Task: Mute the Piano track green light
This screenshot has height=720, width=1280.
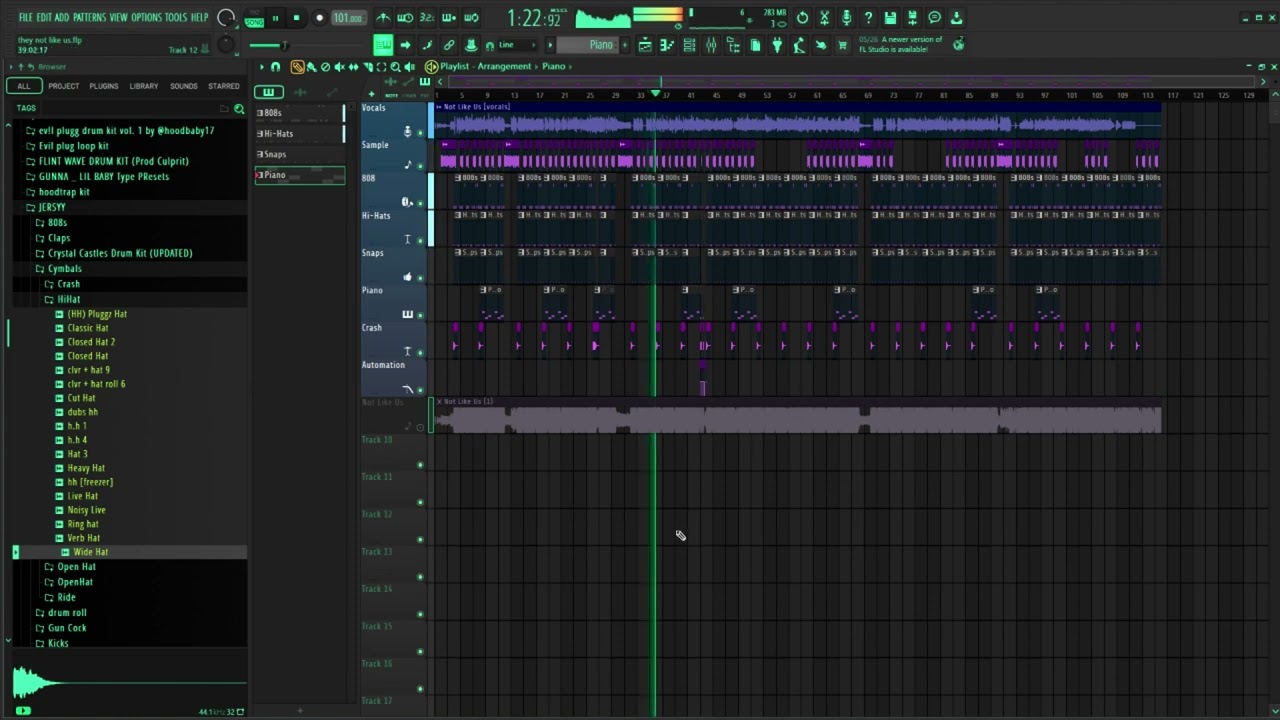Action: point(420,315)
